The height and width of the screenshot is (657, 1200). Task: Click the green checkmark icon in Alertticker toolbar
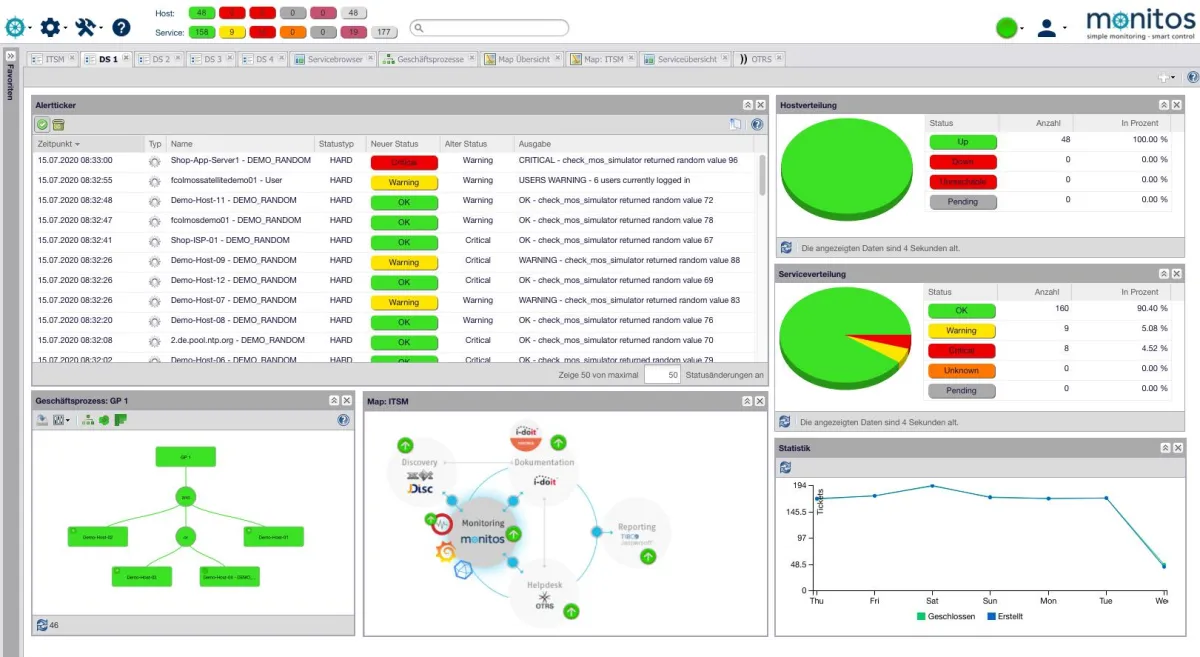coord(42,124)
